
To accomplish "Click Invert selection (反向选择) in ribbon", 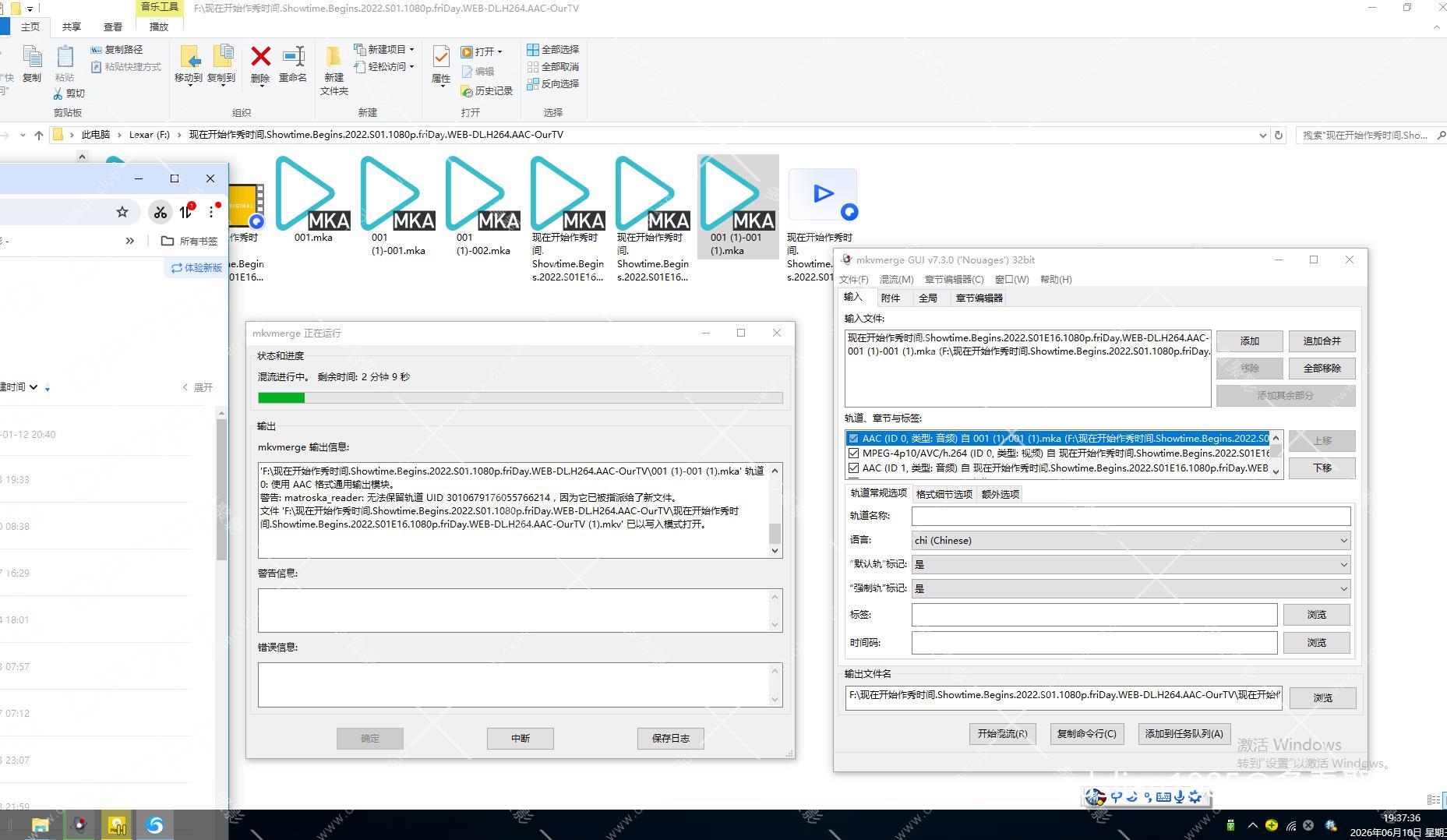I will (x=553, y=83).
